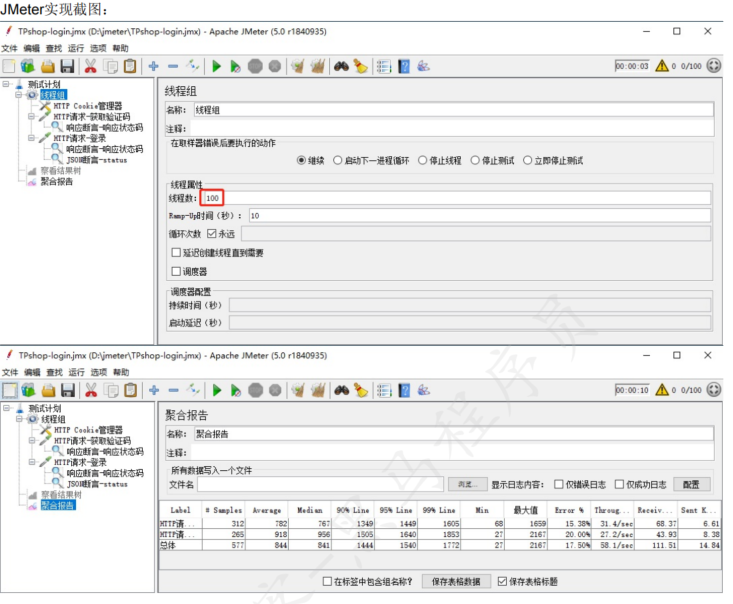Open Function Helper list icon in top window

pyautogui.click(x=384, y=66)
